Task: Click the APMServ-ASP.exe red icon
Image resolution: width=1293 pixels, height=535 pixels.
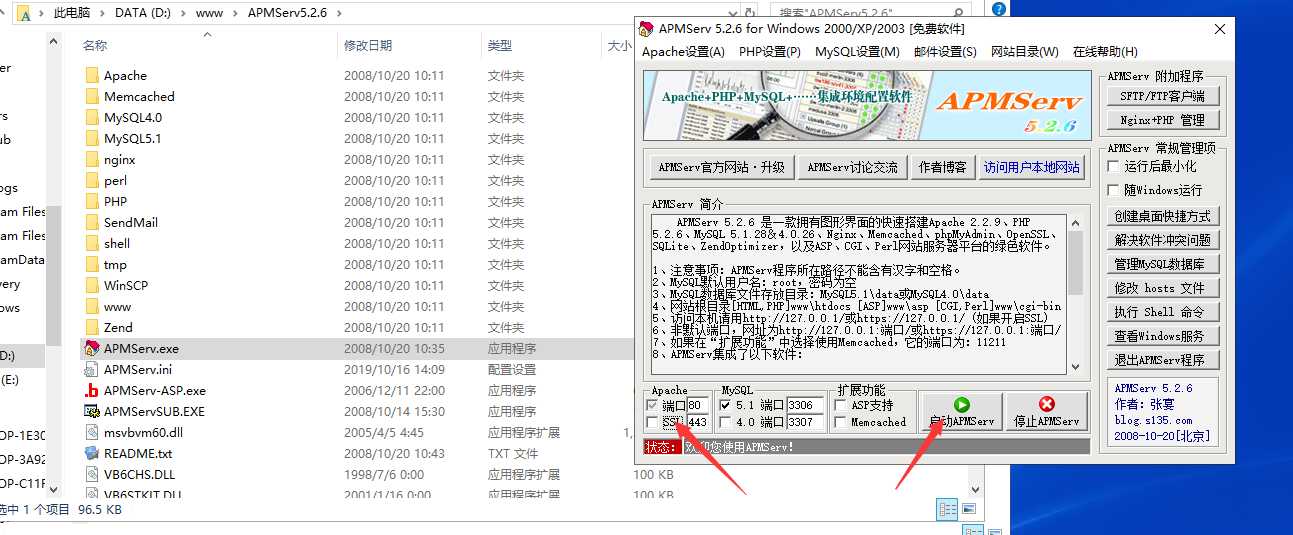Action: click(x=92, y=390)
